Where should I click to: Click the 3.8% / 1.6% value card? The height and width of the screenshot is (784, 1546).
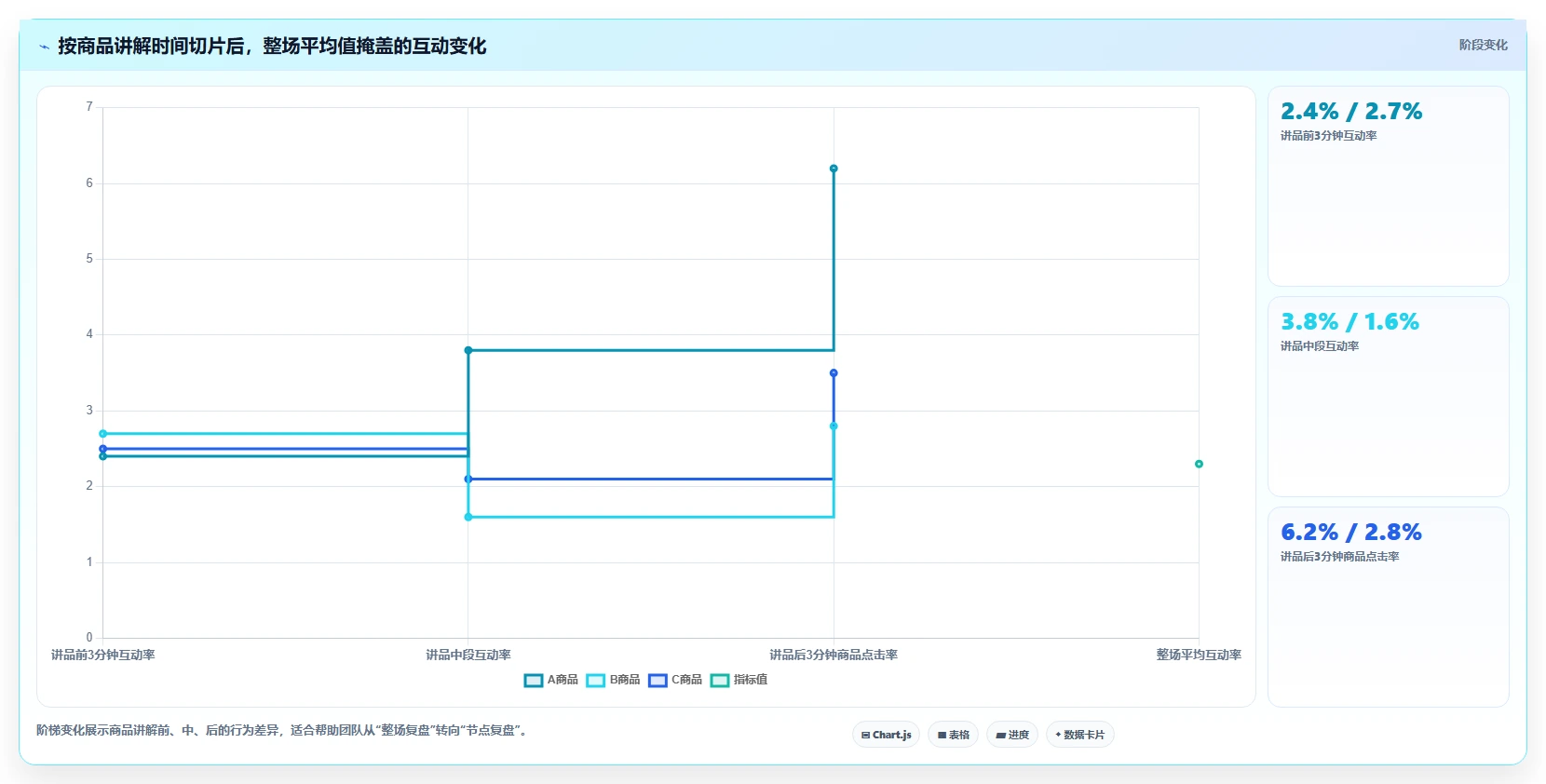tap(1388, 397)
